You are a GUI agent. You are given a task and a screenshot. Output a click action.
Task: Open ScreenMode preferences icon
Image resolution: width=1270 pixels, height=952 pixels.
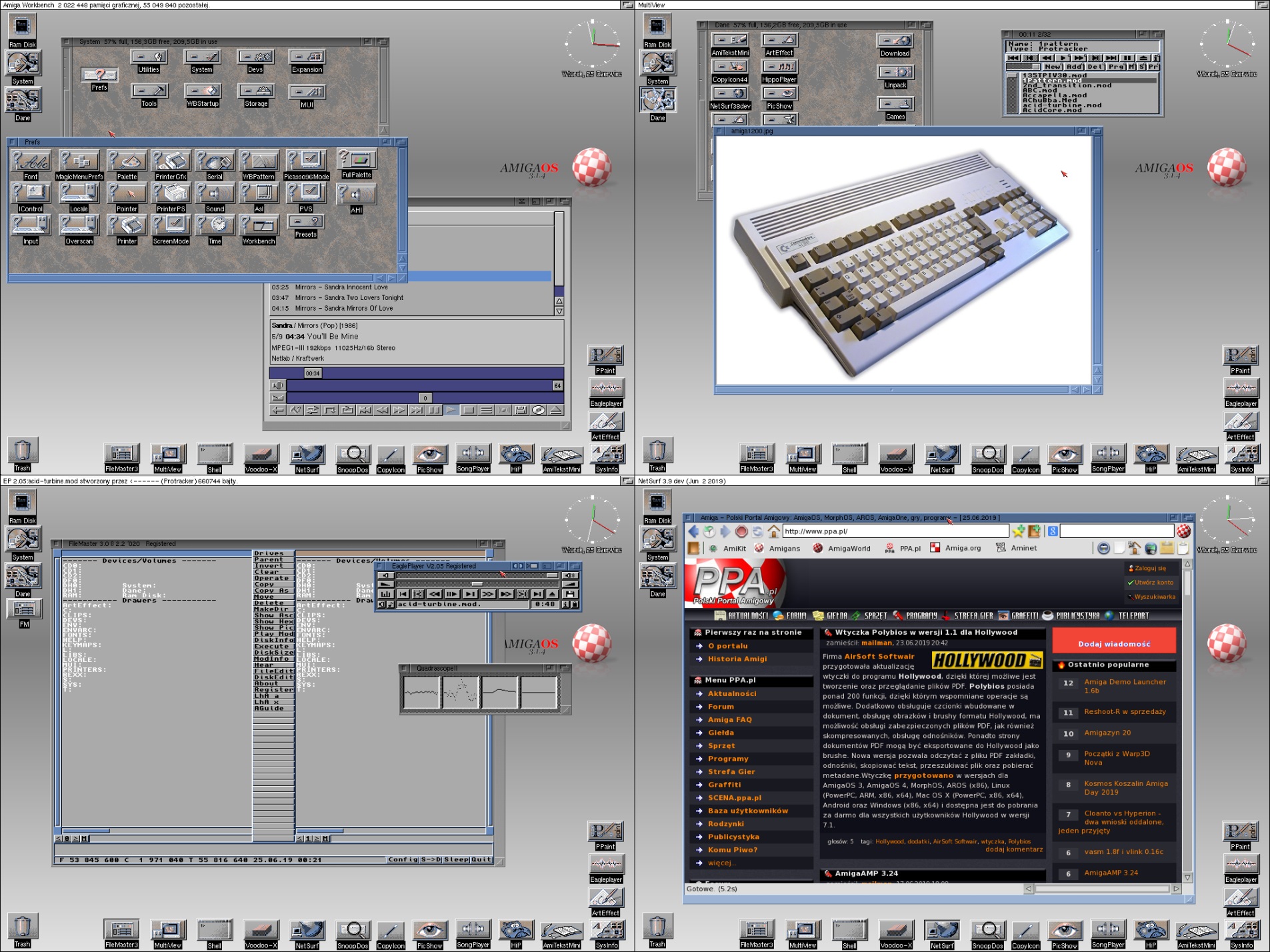tap(171, 229)
